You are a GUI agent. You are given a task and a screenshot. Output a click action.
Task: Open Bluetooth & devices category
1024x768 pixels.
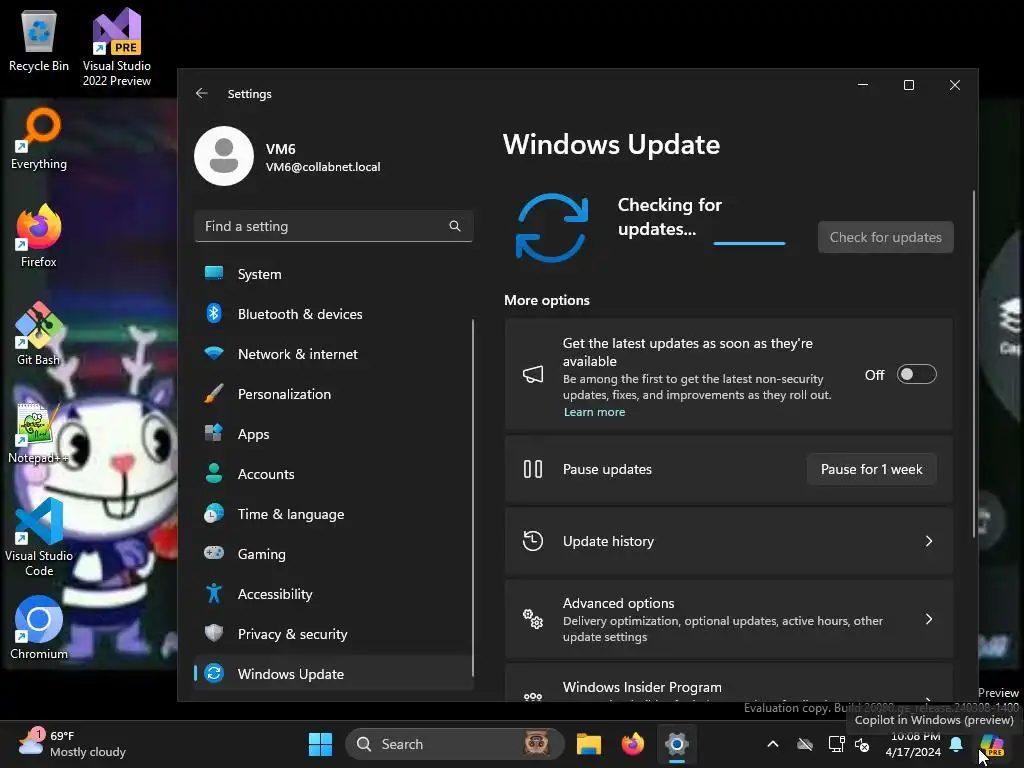pos(334,313)
